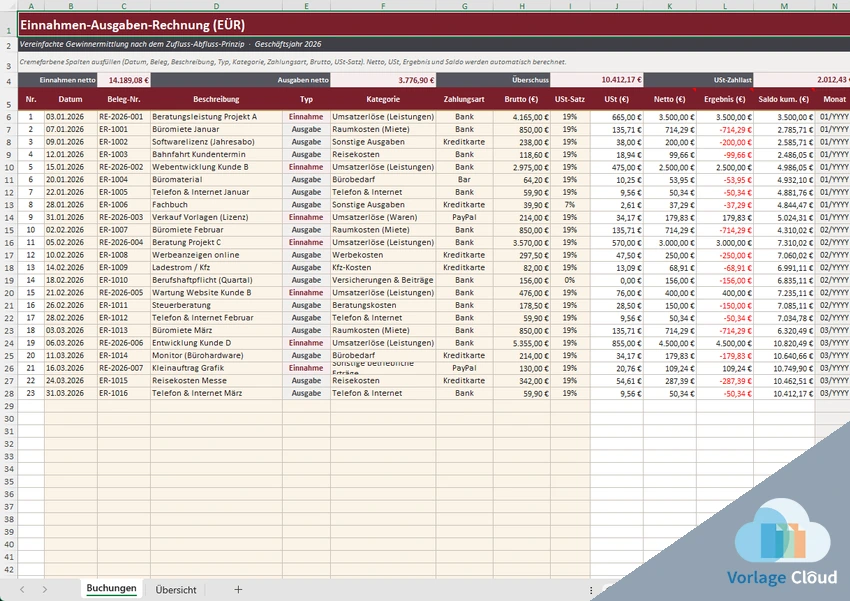Select Brutto cell 5.355,00 €
Viewport: 850px width, 601px height.
(x=521, y=343)
